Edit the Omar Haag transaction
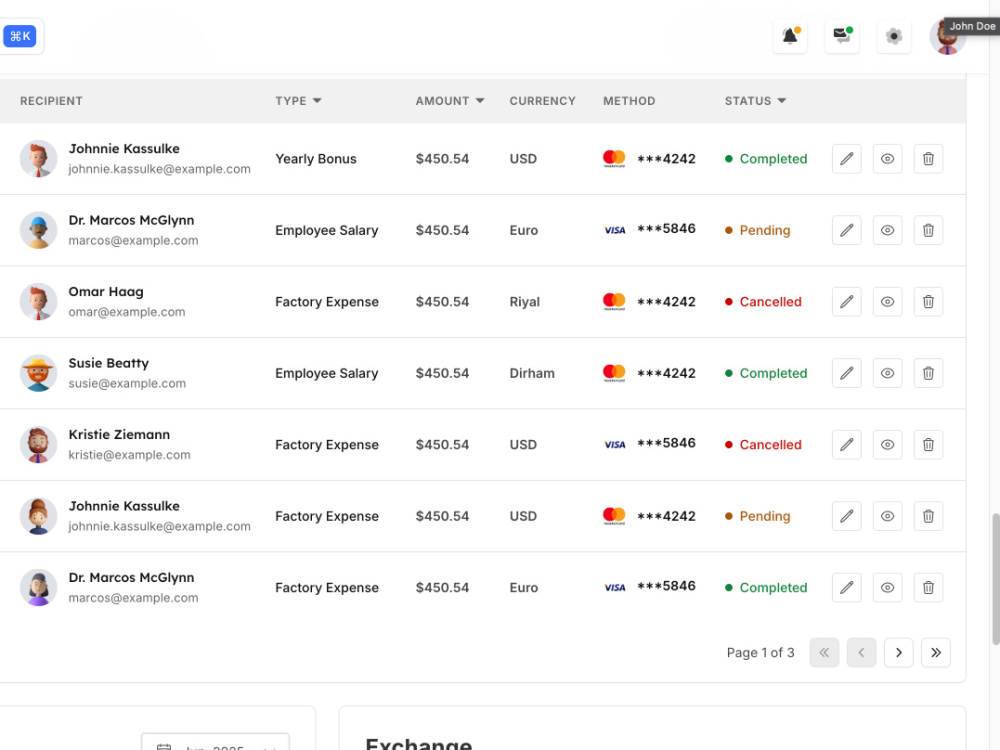The image size is (1000, 750). coord(847,302)
